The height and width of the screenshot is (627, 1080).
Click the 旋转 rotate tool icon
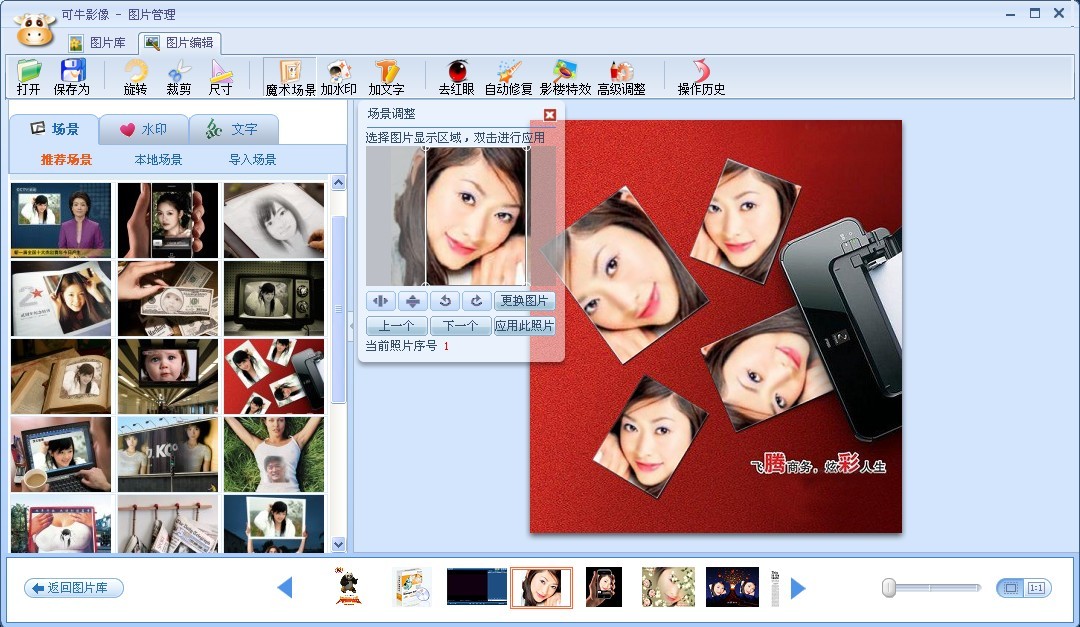[135, 77]
